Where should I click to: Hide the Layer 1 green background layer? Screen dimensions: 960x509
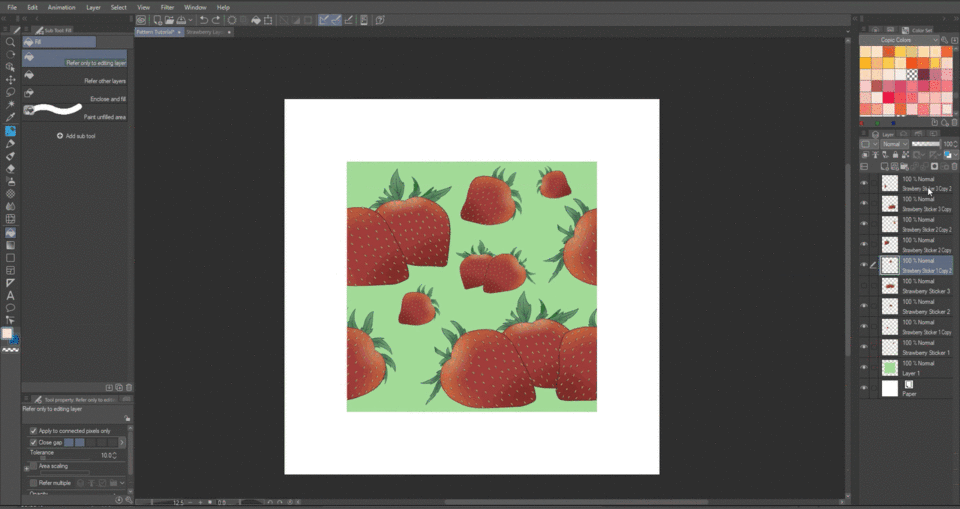pyautogui.click(x=864, y=367)
